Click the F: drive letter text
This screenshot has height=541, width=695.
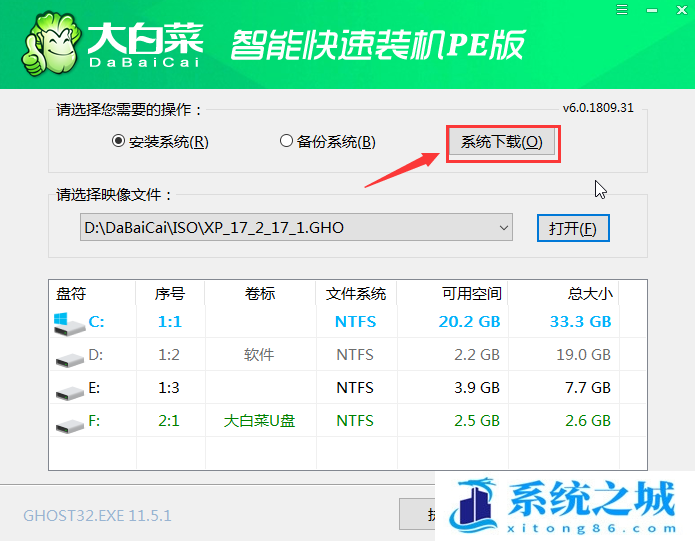click(x=94, y=420)
